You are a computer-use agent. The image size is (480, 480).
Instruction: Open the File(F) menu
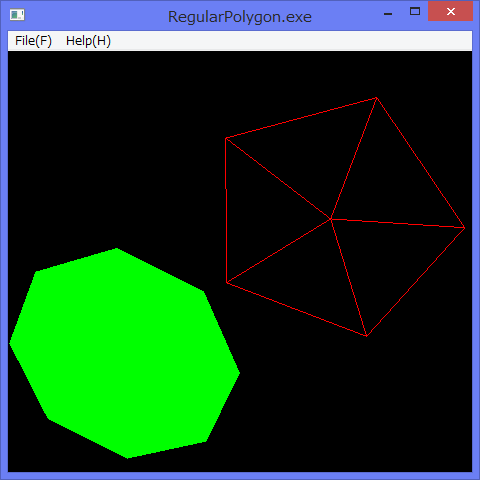[33, 41]
